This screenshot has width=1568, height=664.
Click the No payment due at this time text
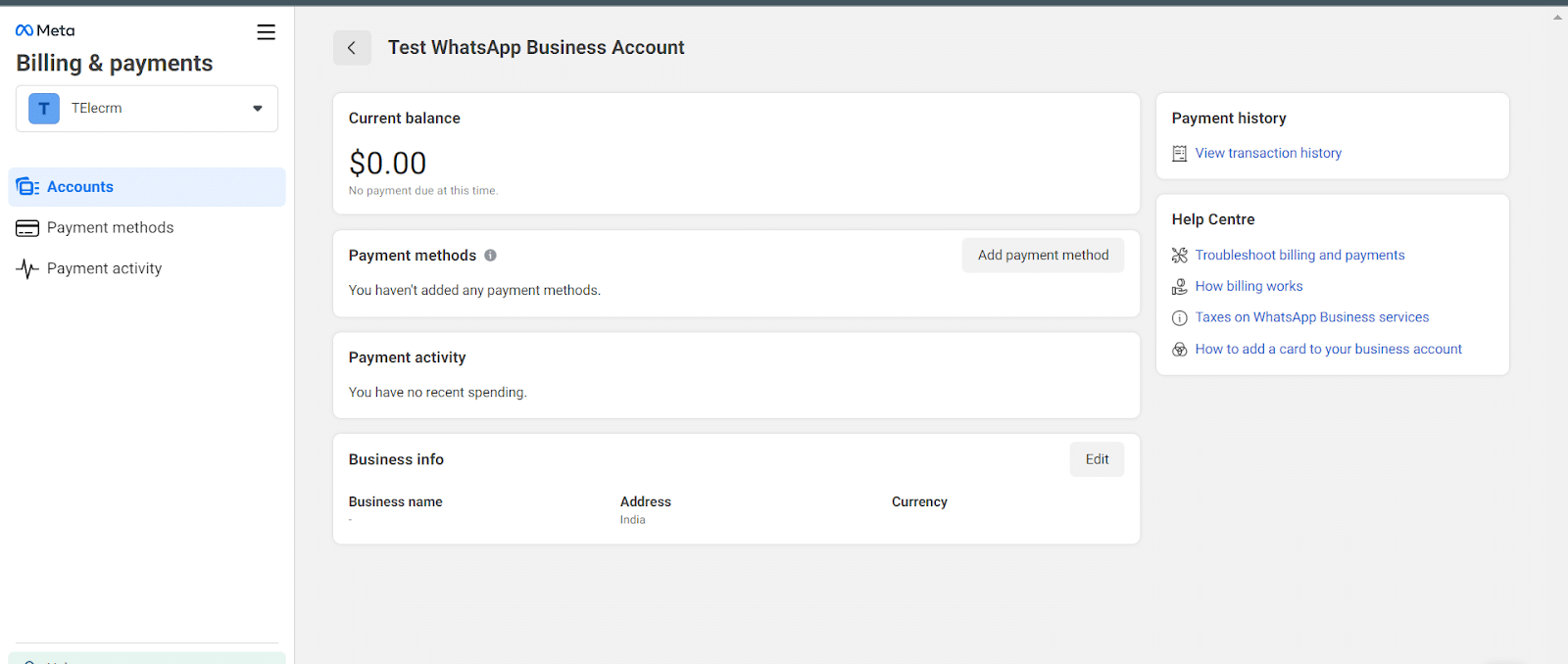tap(423, 191)
